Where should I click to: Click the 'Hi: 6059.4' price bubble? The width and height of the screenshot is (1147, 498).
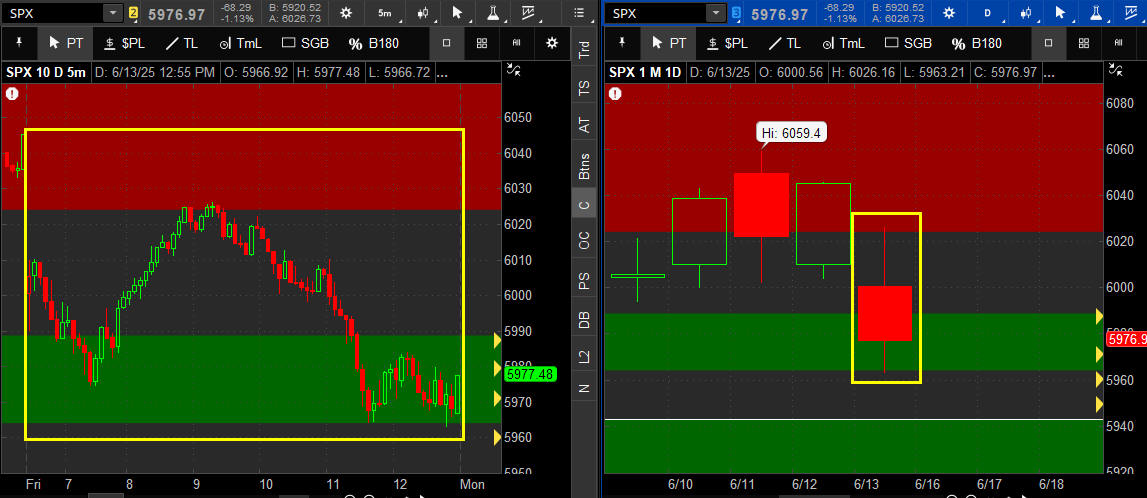click(791, 132)
